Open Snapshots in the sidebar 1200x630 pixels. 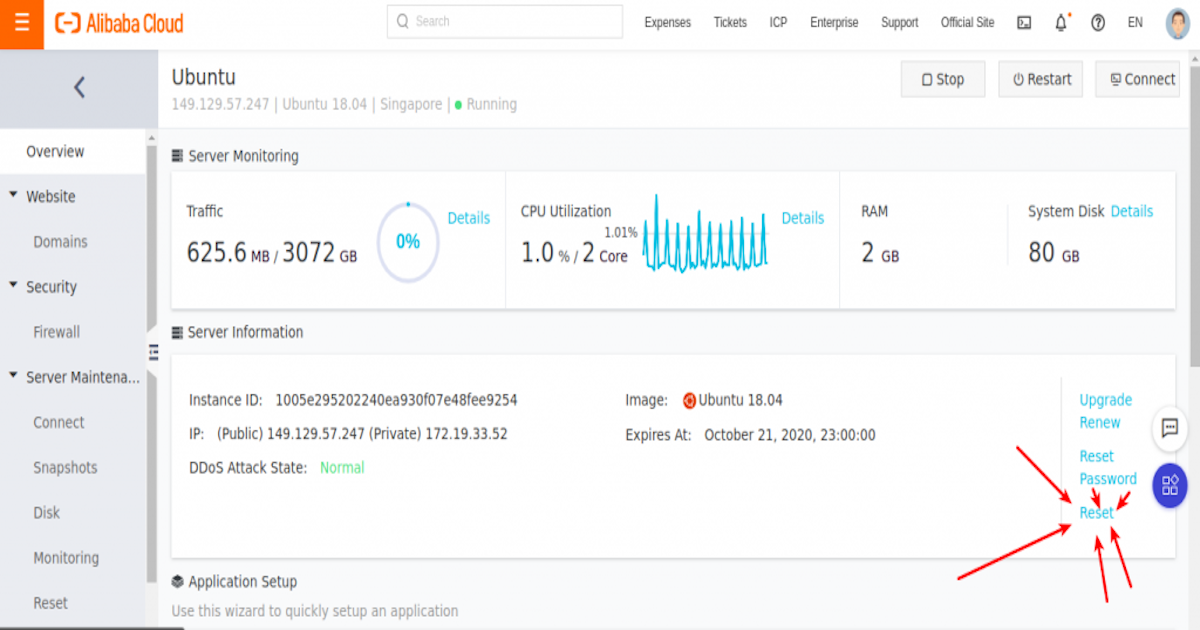pos(65,468)
